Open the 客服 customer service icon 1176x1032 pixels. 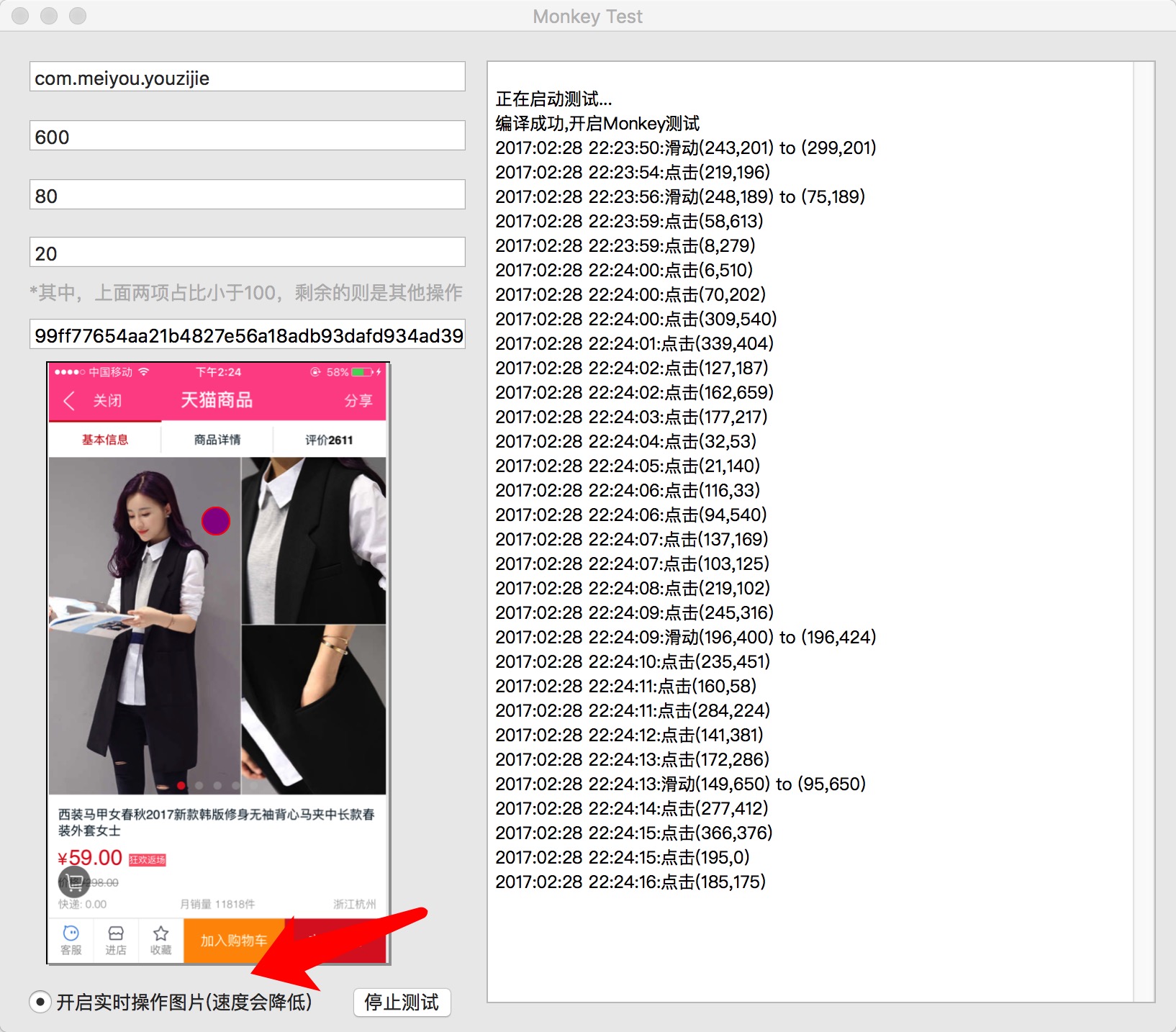pos(71,940)
